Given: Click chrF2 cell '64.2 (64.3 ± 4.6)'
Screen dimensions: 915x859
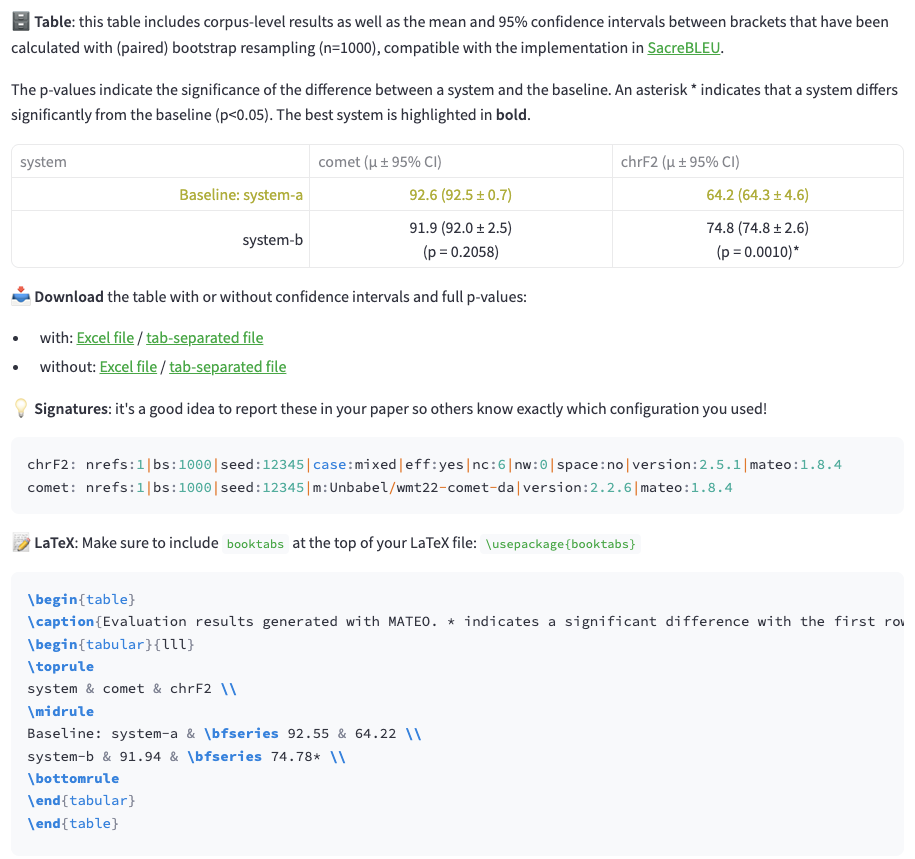Looking at the screenshot, I should click(757, 194).
